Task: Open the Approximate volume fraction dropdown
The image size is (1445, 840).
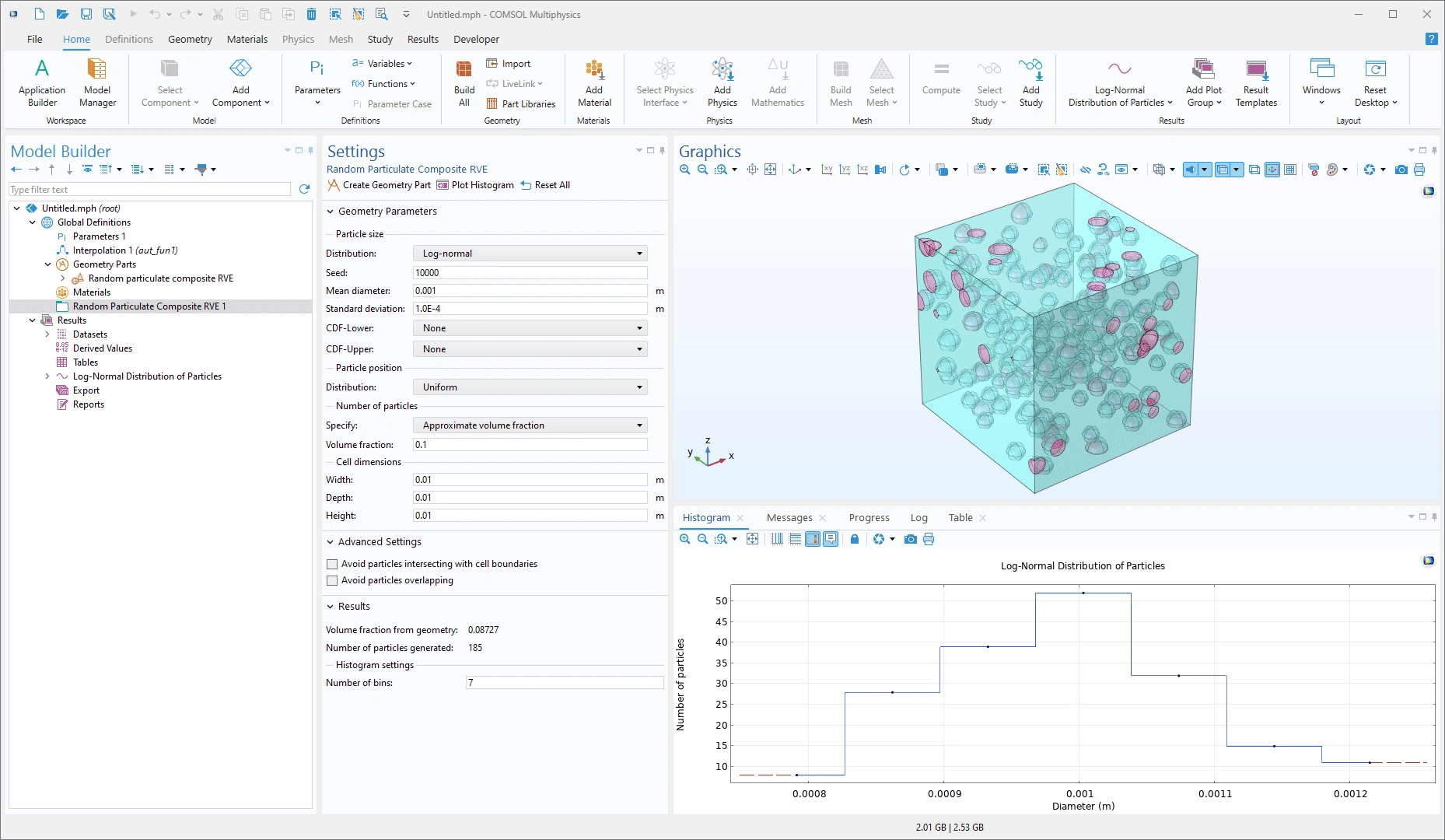Action: [530, 425]
